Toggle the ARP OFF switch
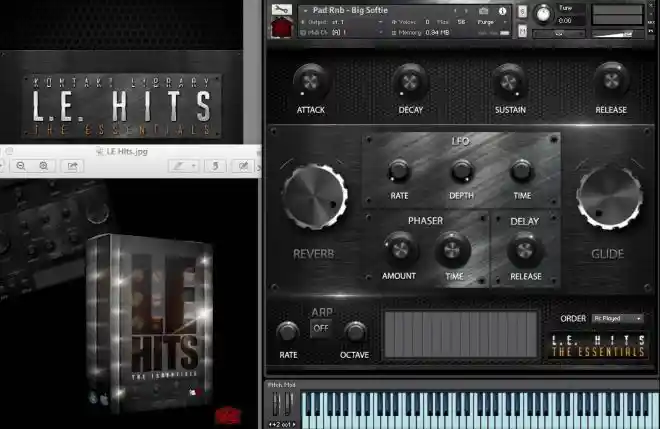660x429 pixels. point(321,328)
